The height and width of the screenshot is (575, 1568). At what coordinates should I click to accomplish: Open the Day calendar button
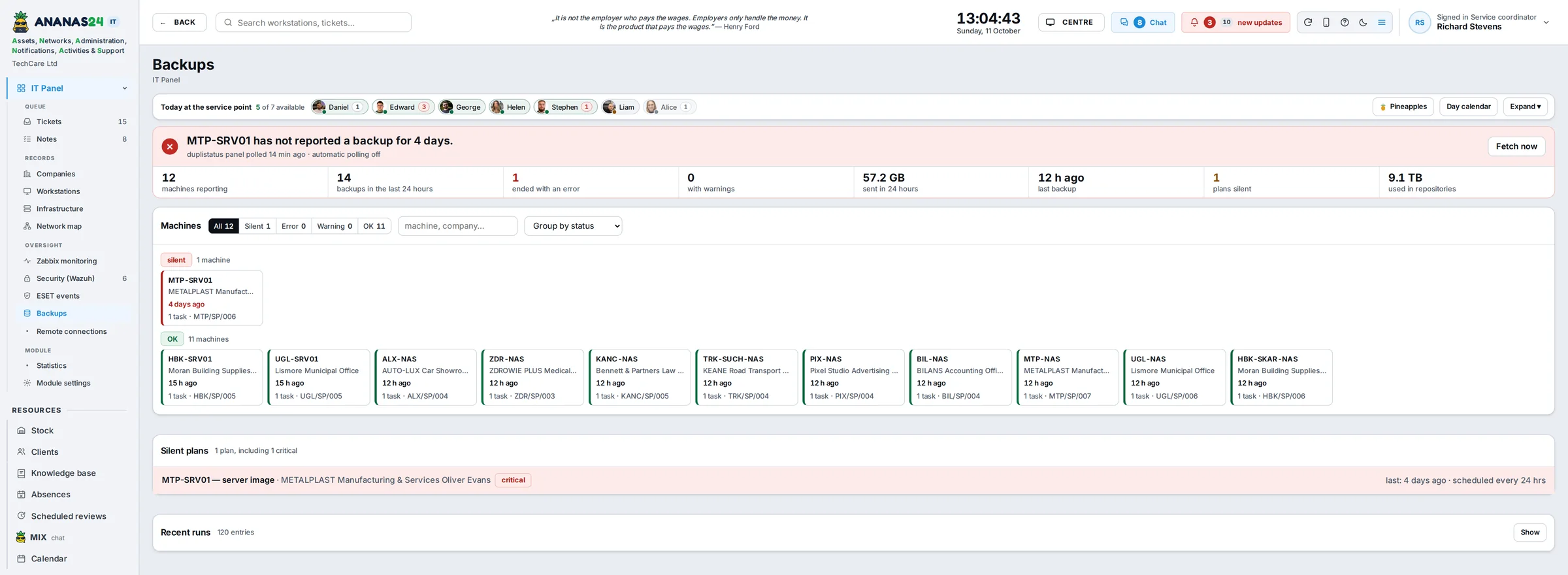click(x=1468, y=107)
